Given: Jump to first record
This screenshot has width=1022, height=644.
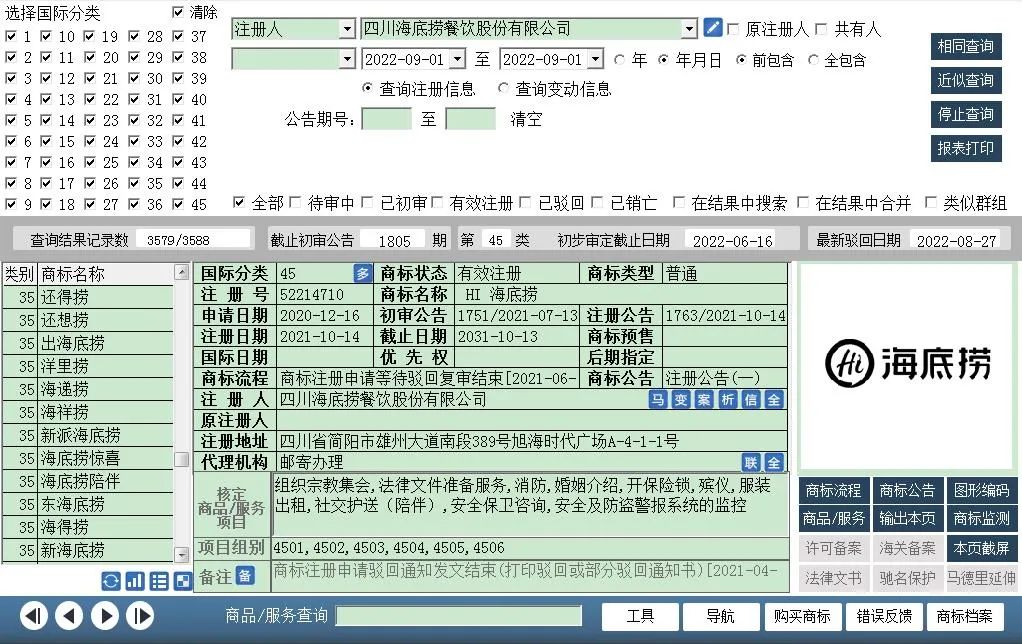Looking at the screenshot, I should (x=34, y=616).
